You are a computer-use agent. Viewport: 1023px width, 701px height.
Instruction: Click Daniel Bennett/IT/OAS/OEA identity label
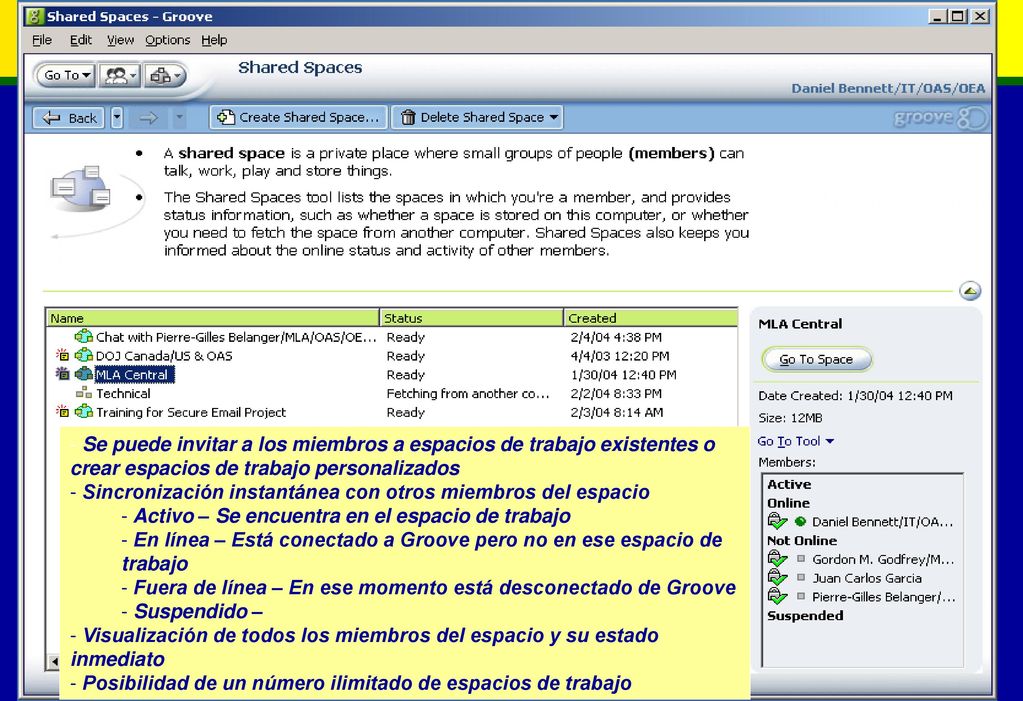pos(888,89)
